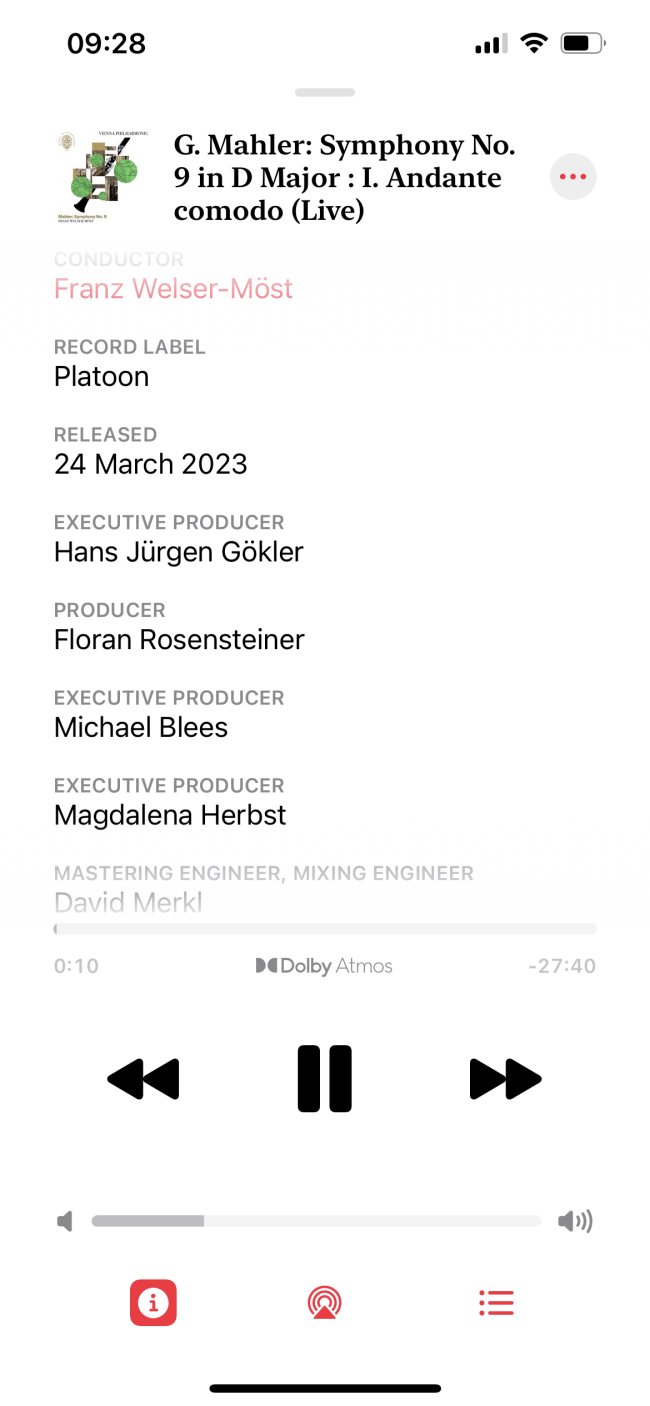Show the Up Next queue list
Screen dimensions: 650x1406
coord(496,1303)
